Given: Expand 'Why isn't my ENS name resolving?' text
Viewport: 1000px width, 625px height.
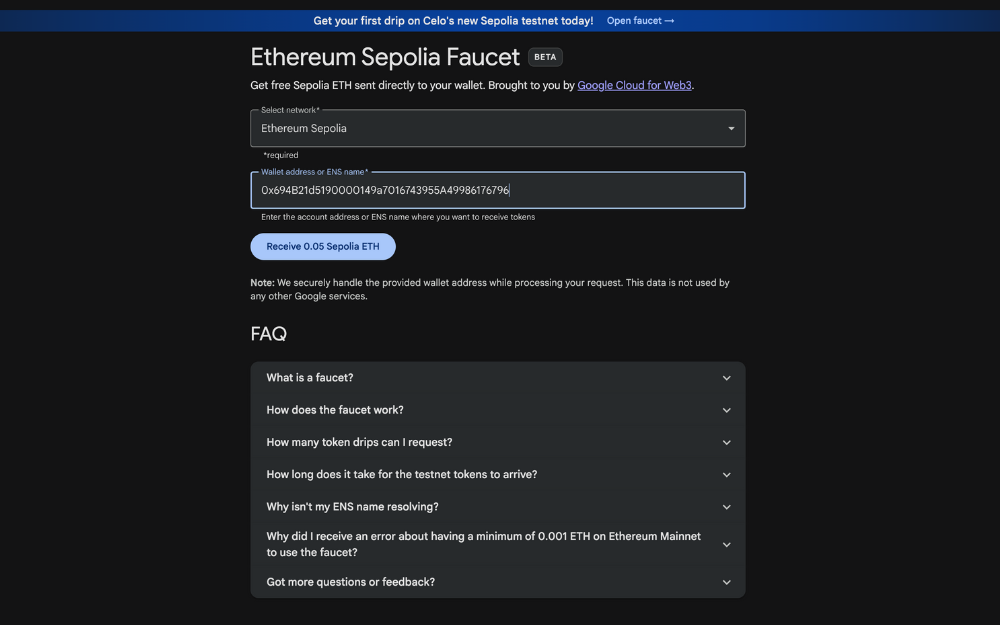Looking at the screenshot, I should (x=352, y=507).
